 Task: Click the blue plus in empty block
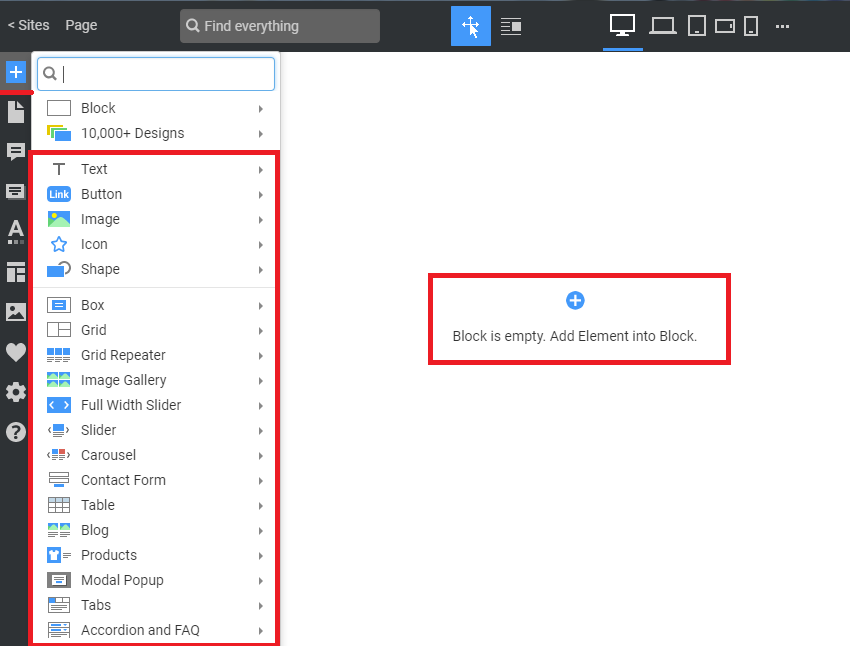(x=575, y=300)
